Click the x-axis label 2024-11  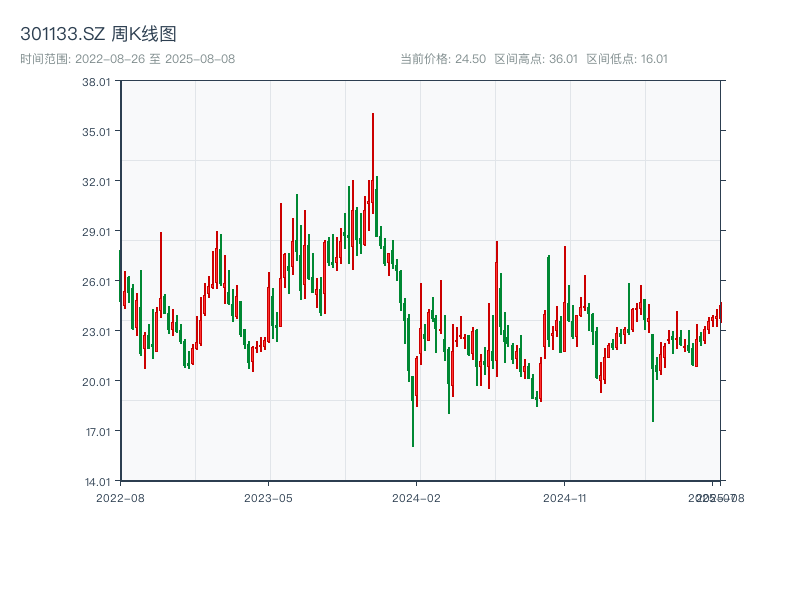click(x=564, y=498)
